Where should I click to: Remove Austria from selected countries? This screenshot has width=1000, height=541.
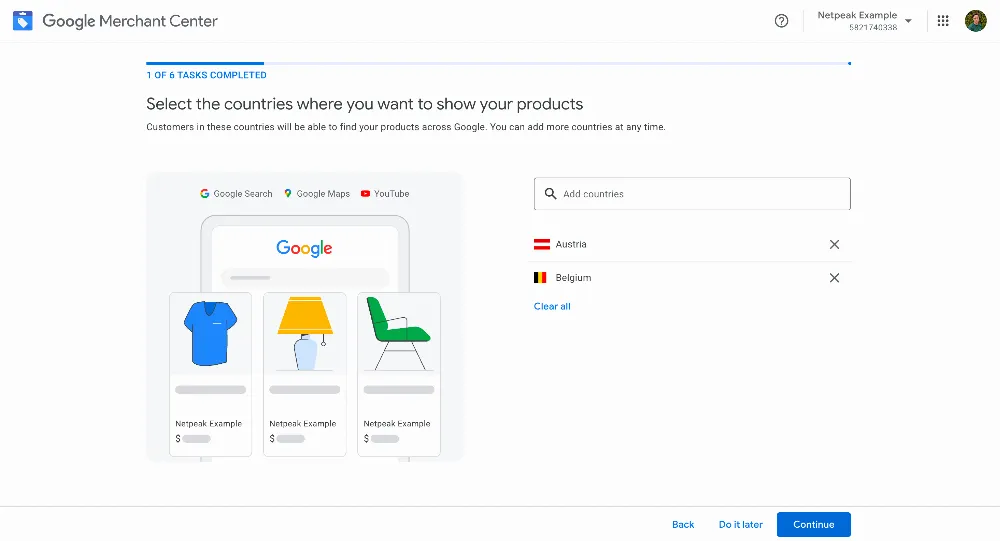tap(834, 244)
